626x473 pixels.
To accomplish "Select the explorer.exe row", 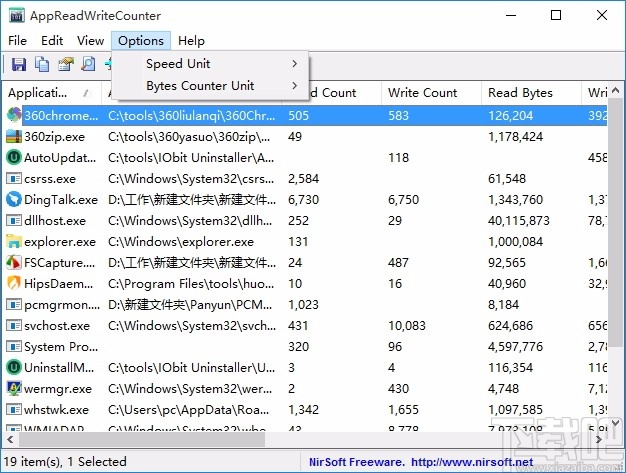I will (x=305, y=241).
